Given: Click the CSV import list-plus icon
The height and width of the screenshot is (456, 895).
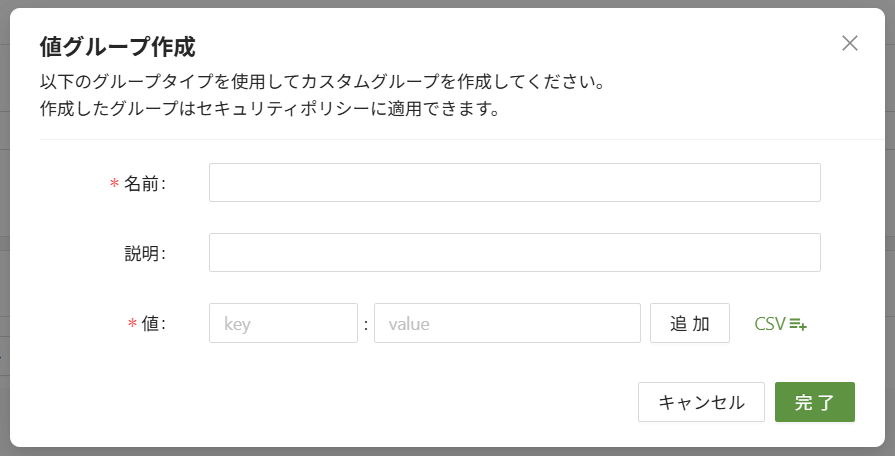Looking at the screenshot, I should (798, 324).
